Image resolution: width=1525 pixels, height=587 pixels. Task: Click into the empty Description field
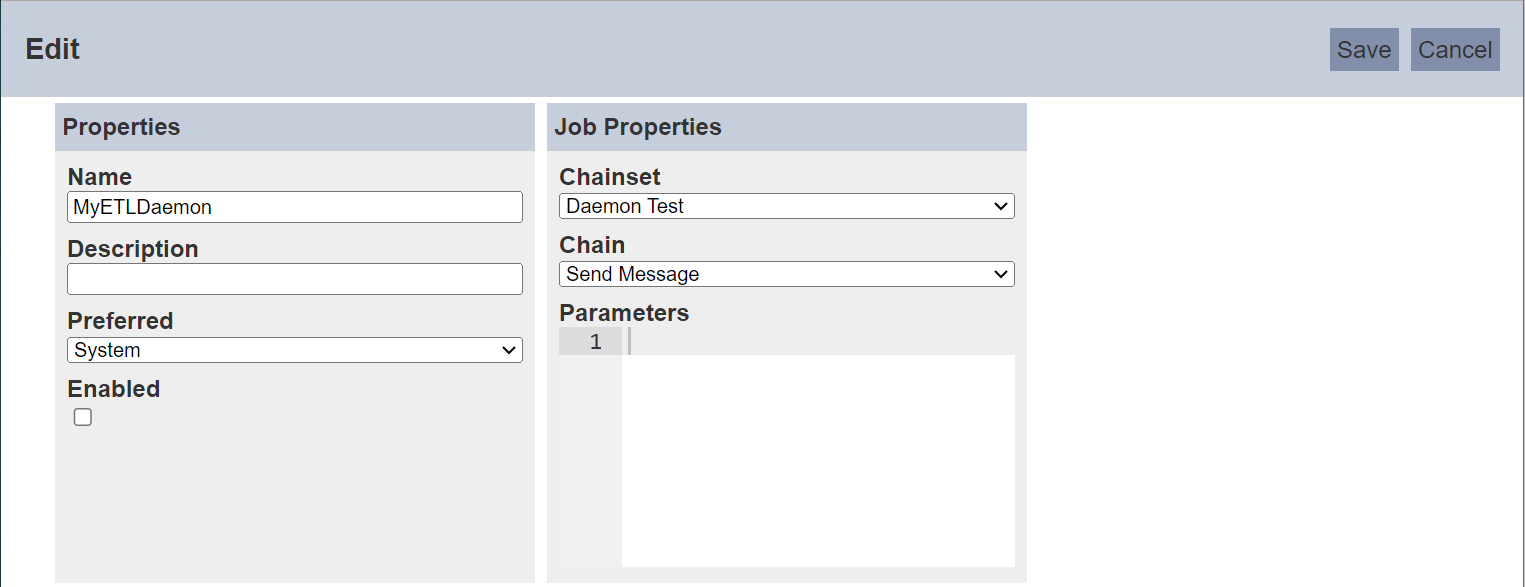coord(295,279)
